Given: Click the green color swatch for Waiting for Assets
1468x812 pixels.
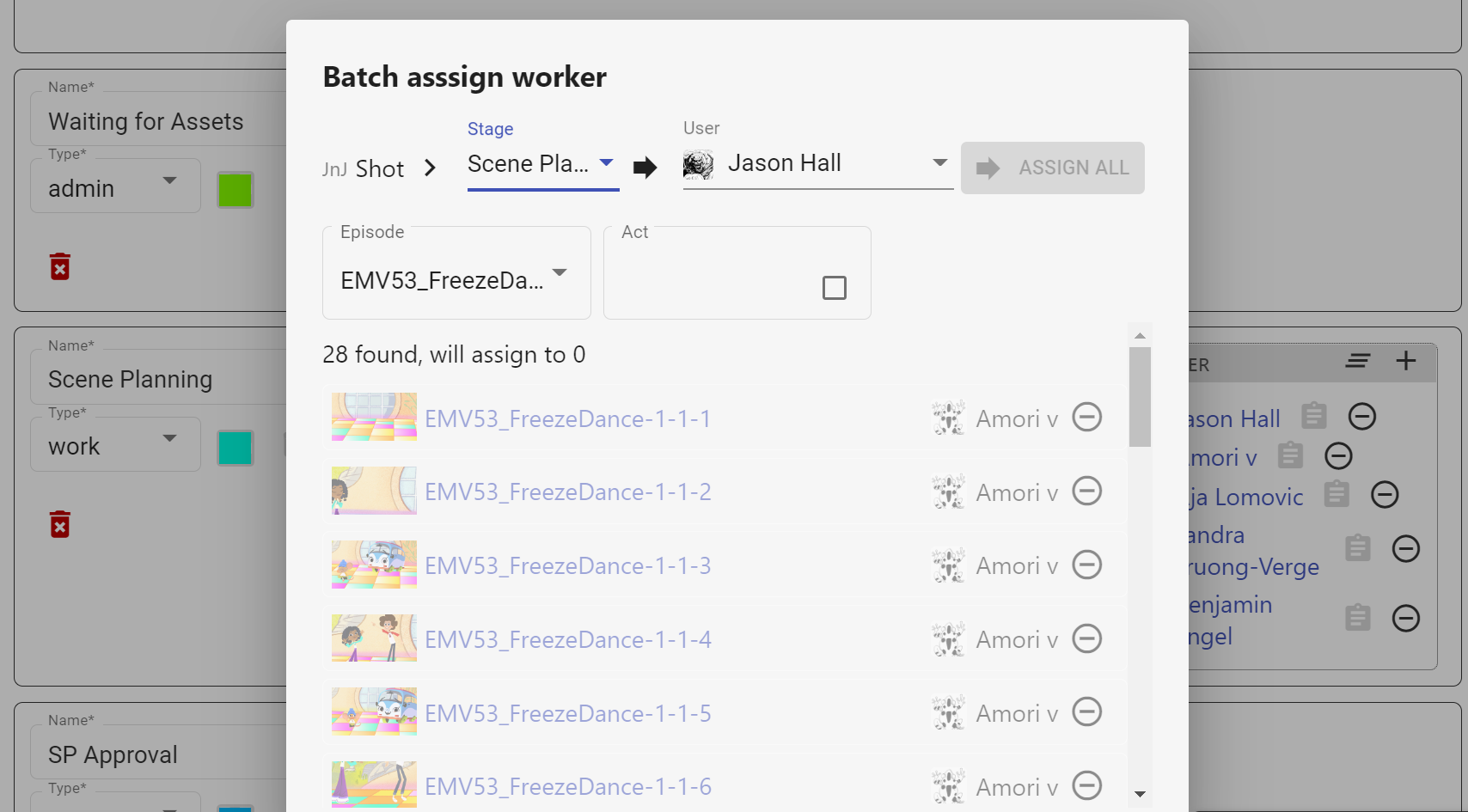Looking at the screenshot, I should [x=235, y=190].
